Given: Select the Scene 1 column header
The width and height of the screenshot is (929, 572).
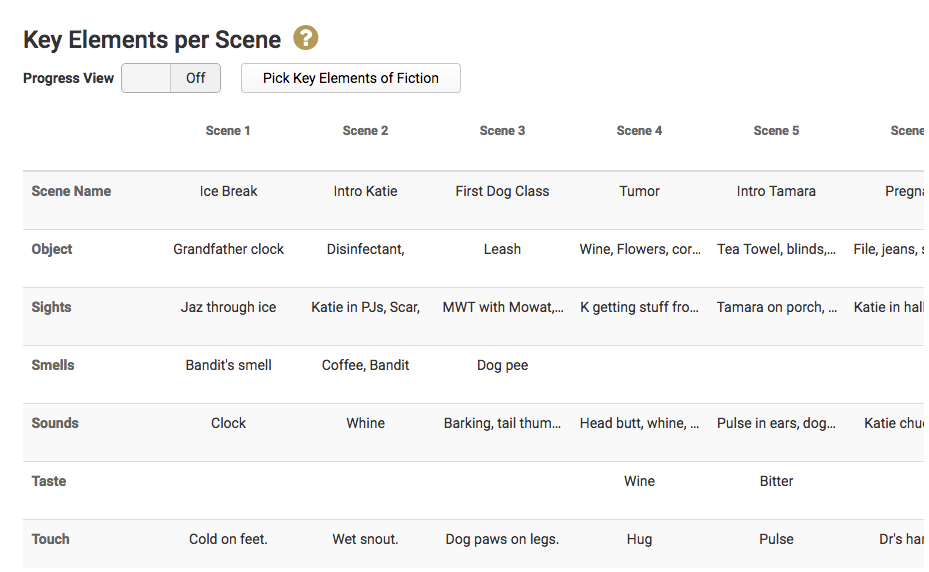Looking at the screenshot, I should (x=228, y=131).
